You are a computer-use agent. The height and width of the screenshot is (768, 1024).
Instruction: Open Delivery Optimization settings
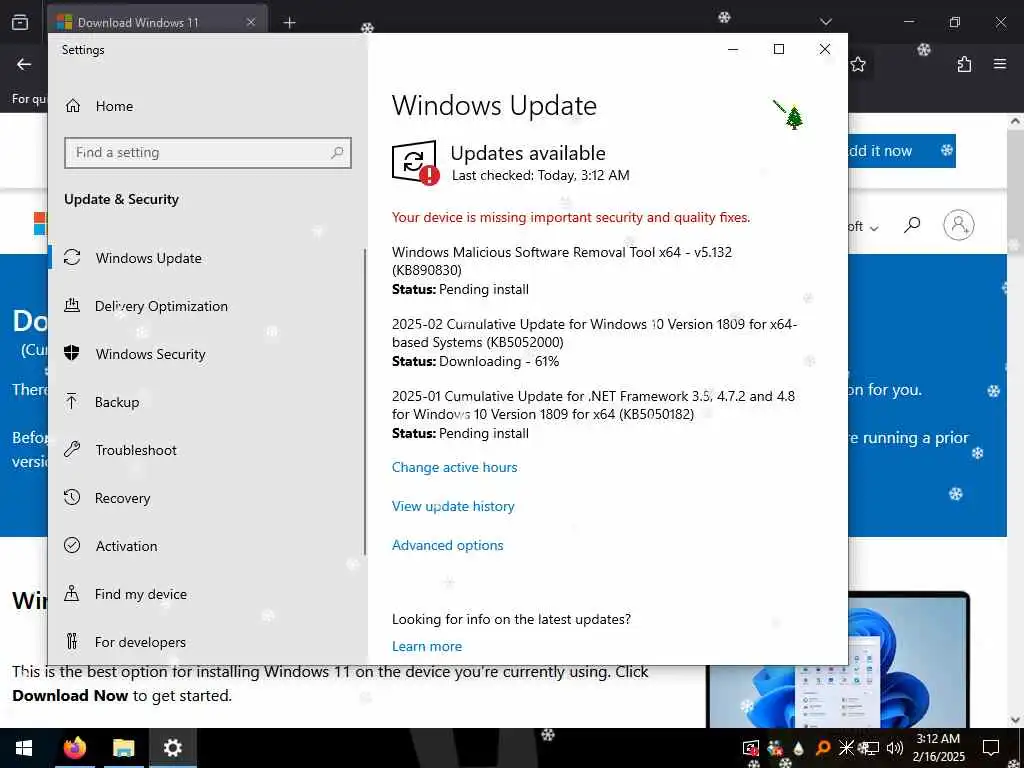pyautogui.click(x=161, y=306)
